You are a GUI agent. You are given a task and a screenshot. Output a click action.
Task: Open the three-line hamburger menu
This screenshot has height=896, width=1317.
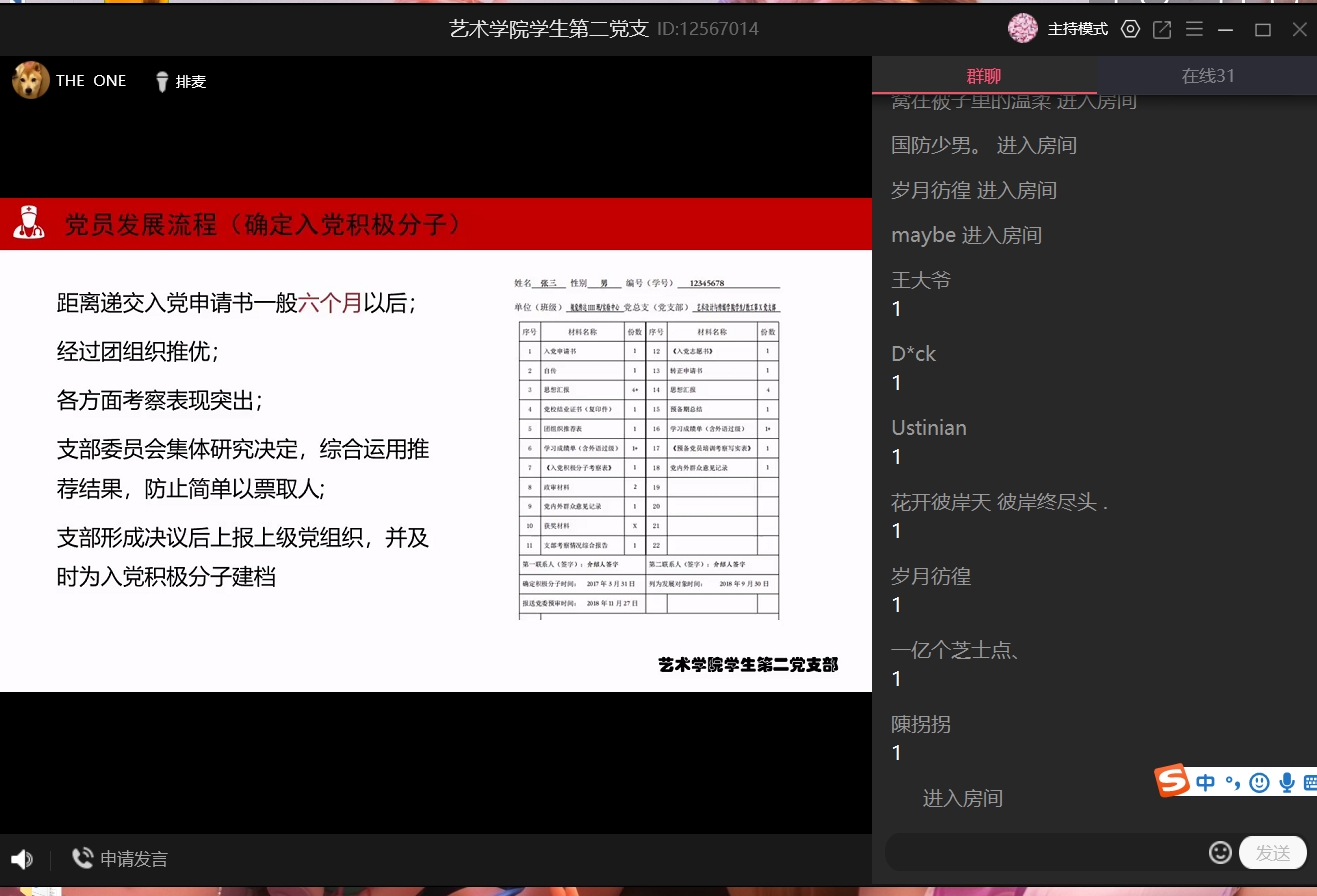(1194, 29)
